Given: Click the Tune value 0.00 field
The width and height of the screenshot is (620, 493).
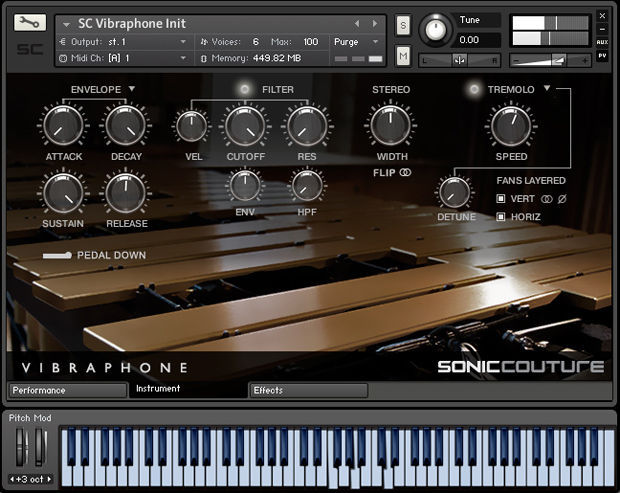Looking at the screenshot, I should click(x=478, y=40).
